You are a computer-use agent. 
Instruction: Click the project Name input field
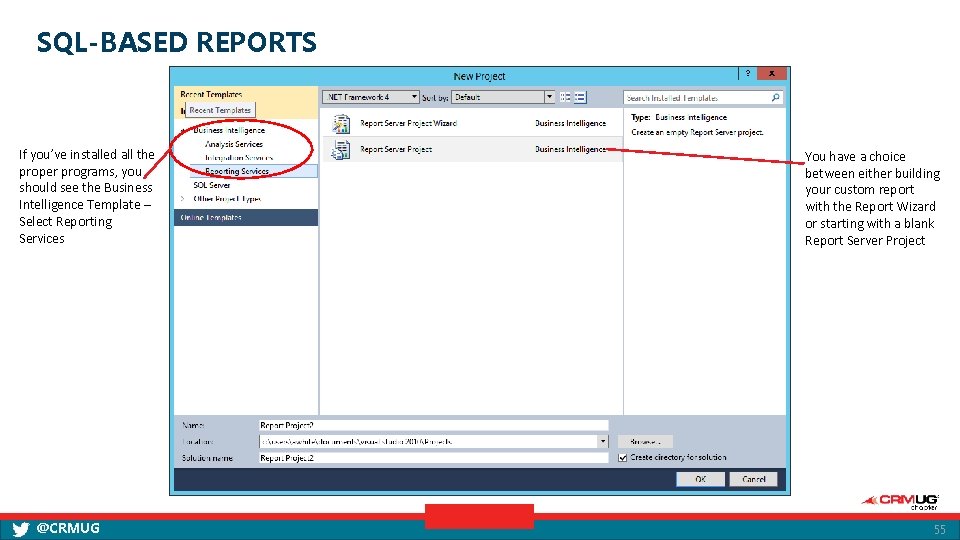(x=433, y=425)
